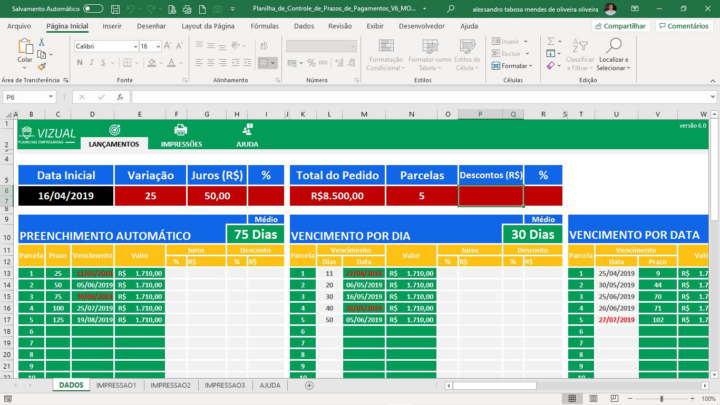Click the AJUDA sheet navigation icon
The image size is (720, 405).
coord(246,130)
